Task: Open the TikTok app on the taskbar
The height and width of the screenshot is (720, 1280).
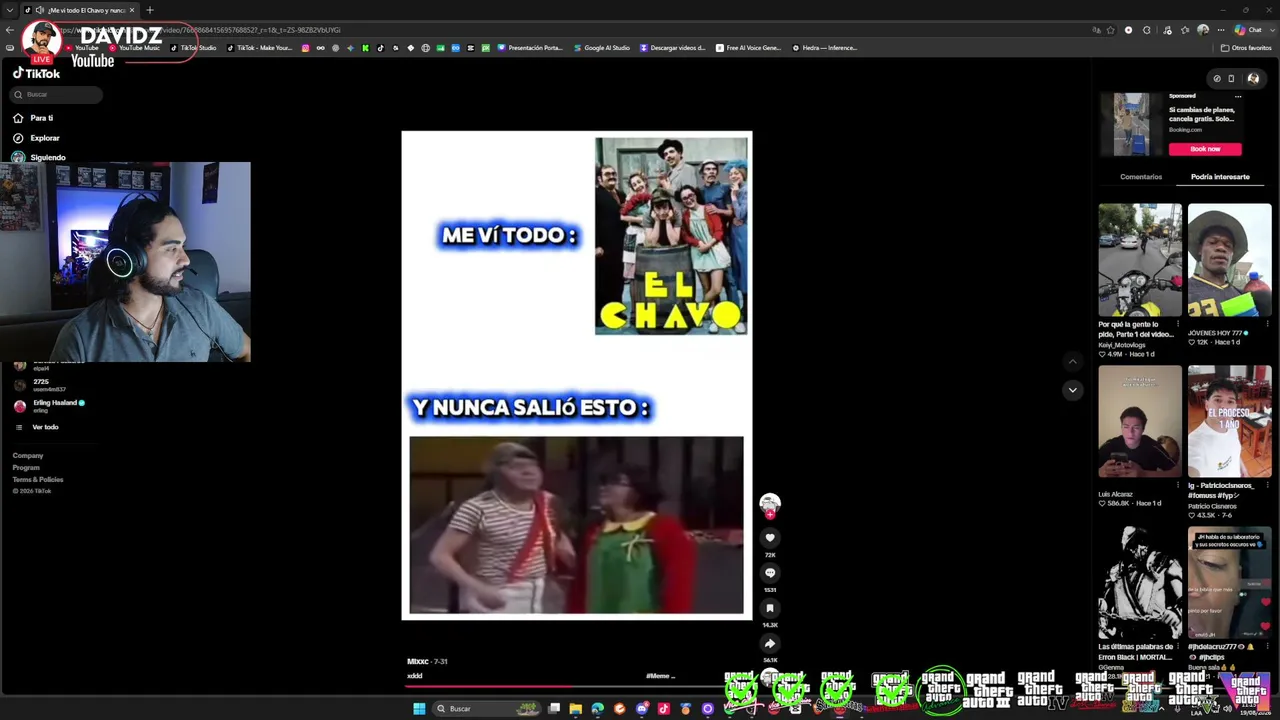Action: (663, 709)
